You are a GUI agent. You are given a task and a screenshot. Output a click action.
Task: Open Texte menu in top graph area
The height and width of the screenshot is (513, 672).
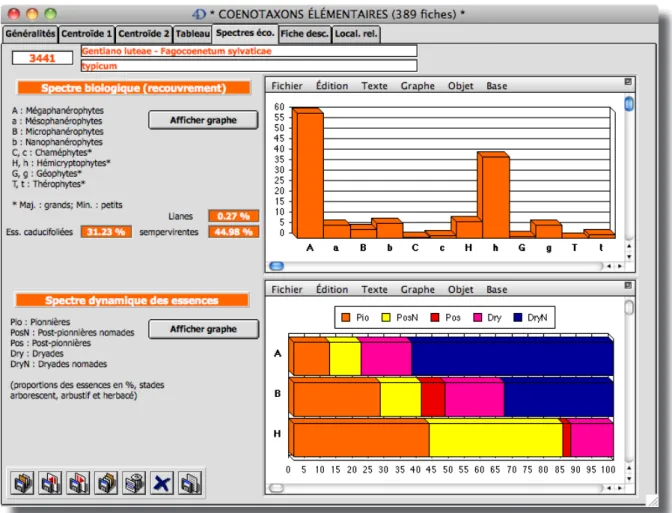tap(374, 86)
